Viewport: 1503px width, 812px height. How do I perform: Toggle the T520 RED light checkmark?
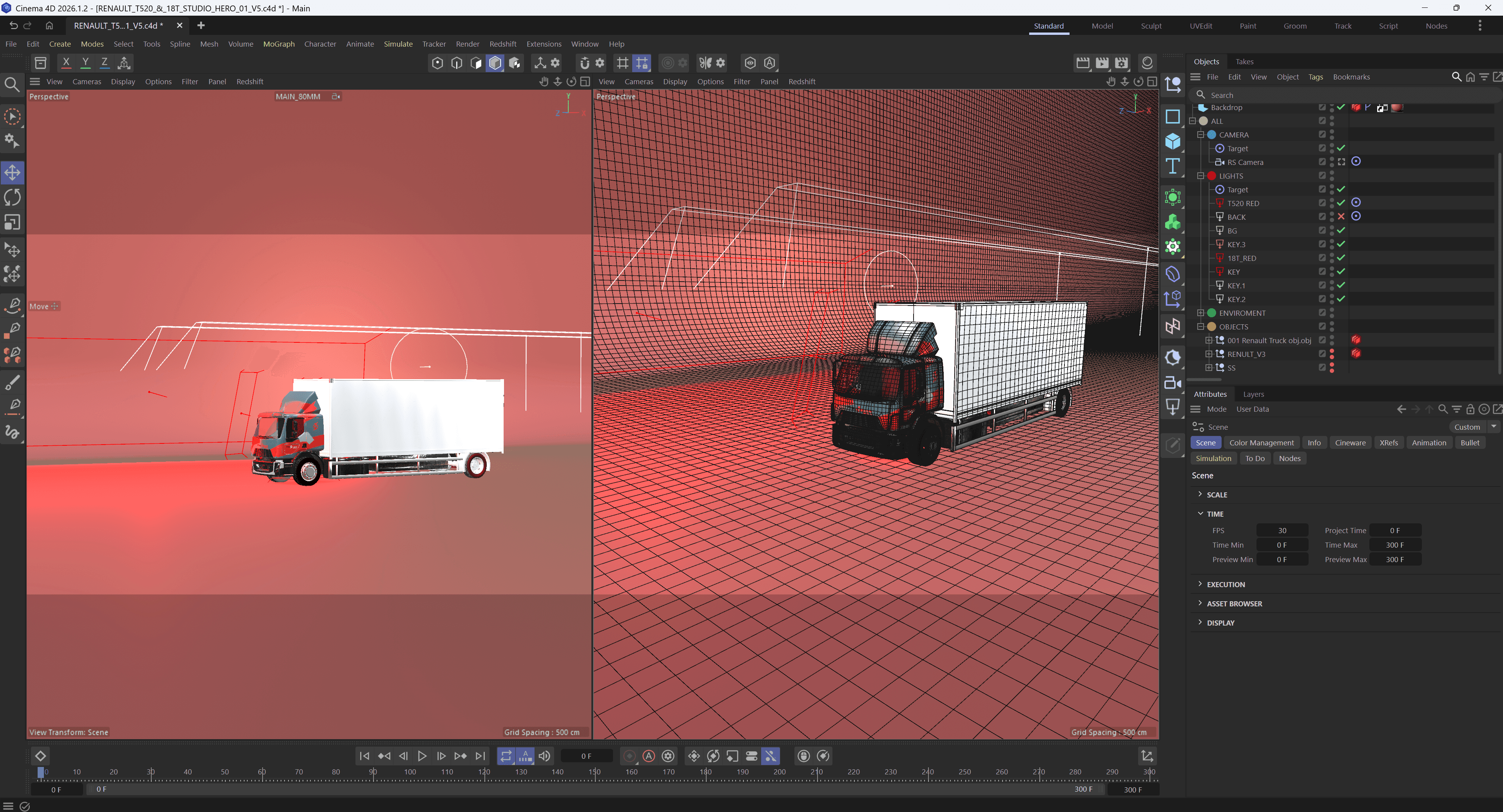click(x=1341, y=203)
